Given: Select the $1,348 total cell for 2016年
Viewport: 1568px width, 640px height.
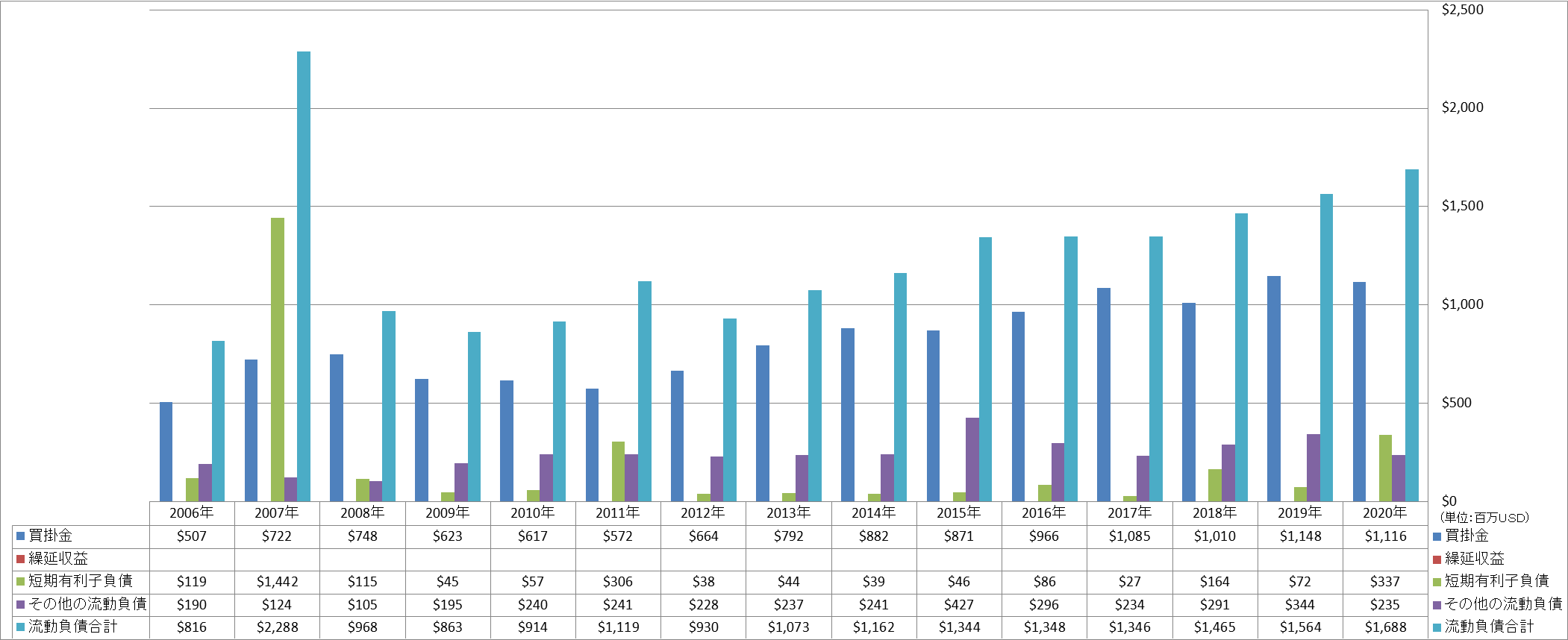Looking at the screenshot, I should (x=1044, y=627).
